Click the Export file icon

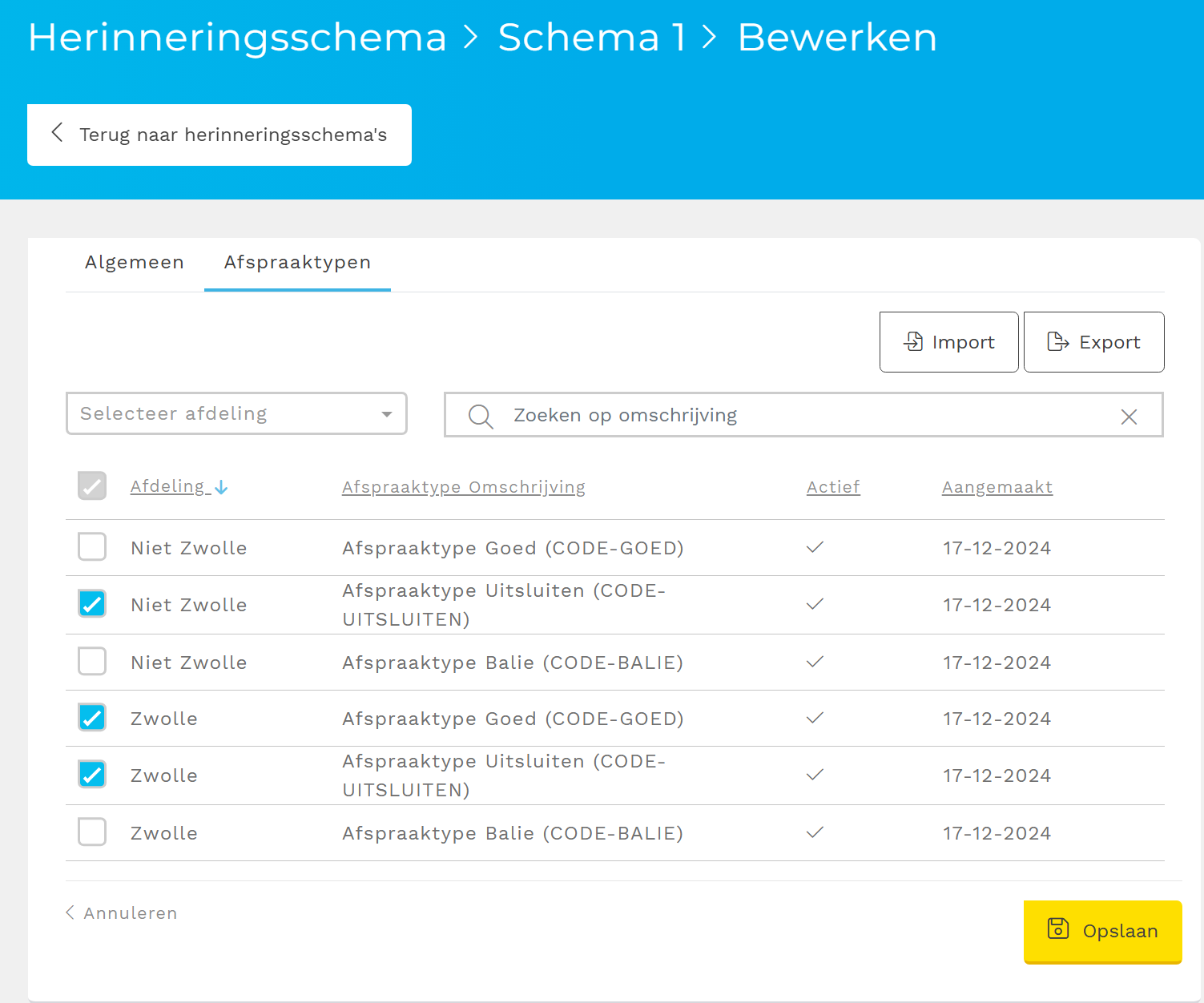tap(1059, 341)
